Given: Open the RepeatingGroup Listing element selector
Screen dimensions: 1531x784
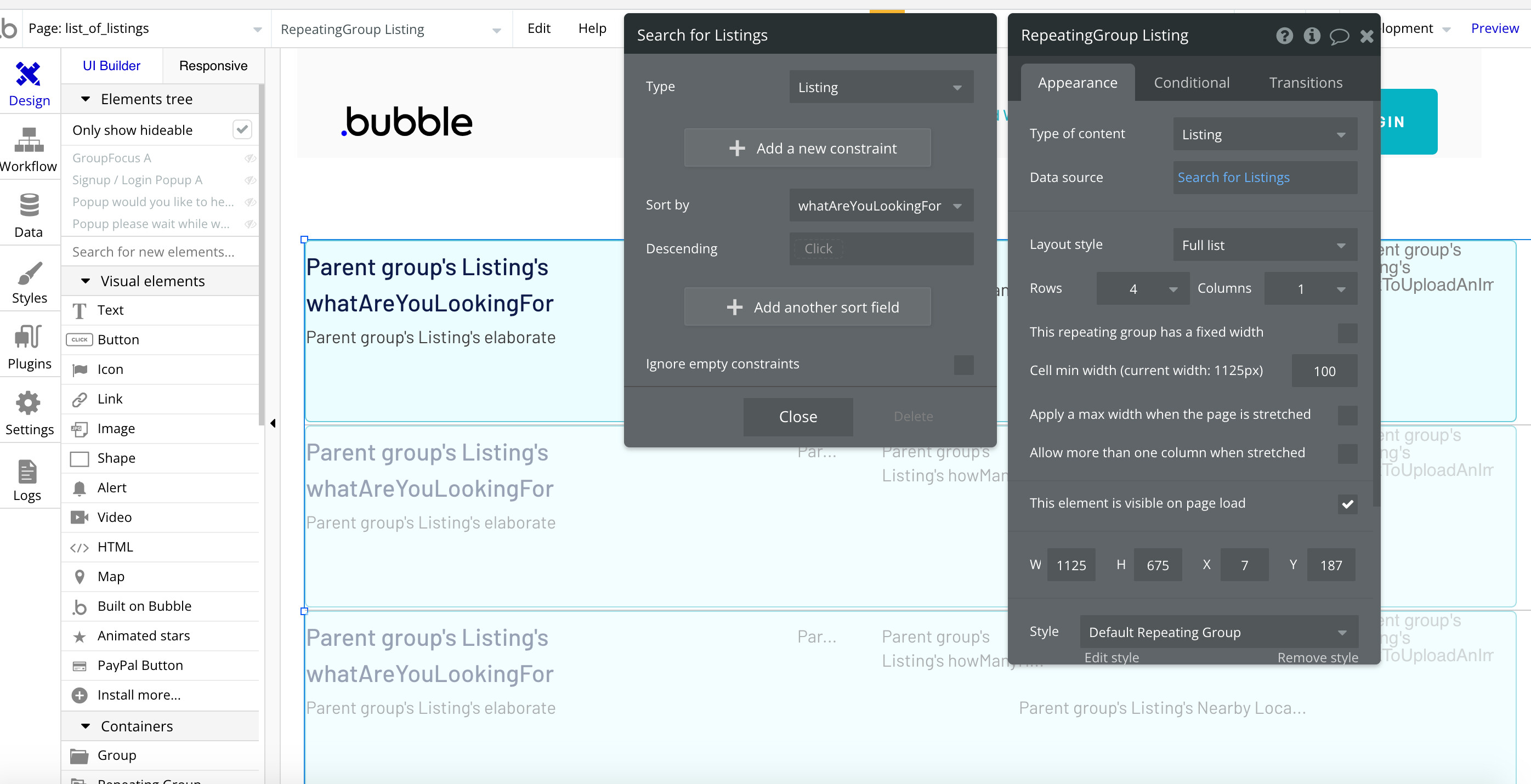Looking at the screenshot, I should point(391,30).
